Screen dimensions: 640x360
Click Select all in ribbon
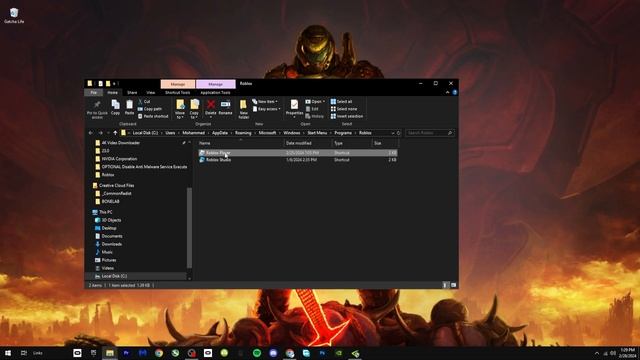[341, 101]
